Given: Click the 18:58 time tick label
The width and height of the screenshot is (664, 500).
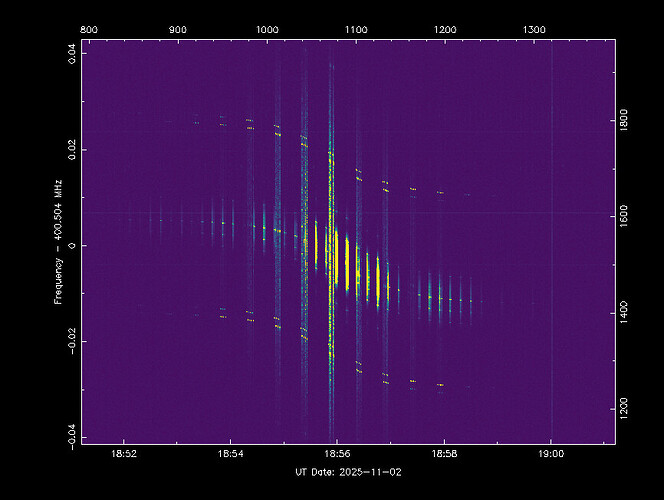Looking at the screenshot, I should [444, 453].
